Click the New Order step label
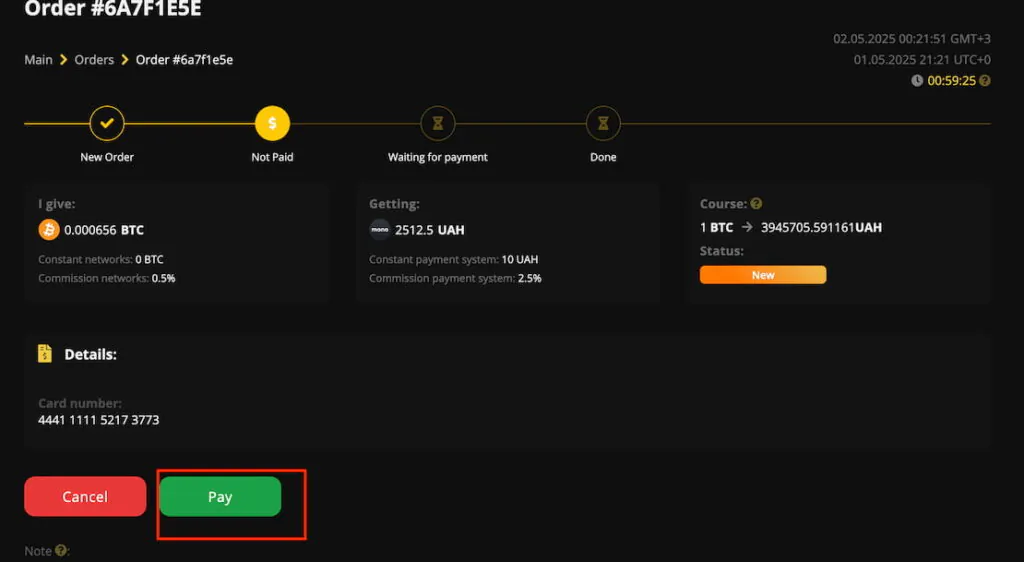This screenshot has height=562, width=1024. click(107, 157)
